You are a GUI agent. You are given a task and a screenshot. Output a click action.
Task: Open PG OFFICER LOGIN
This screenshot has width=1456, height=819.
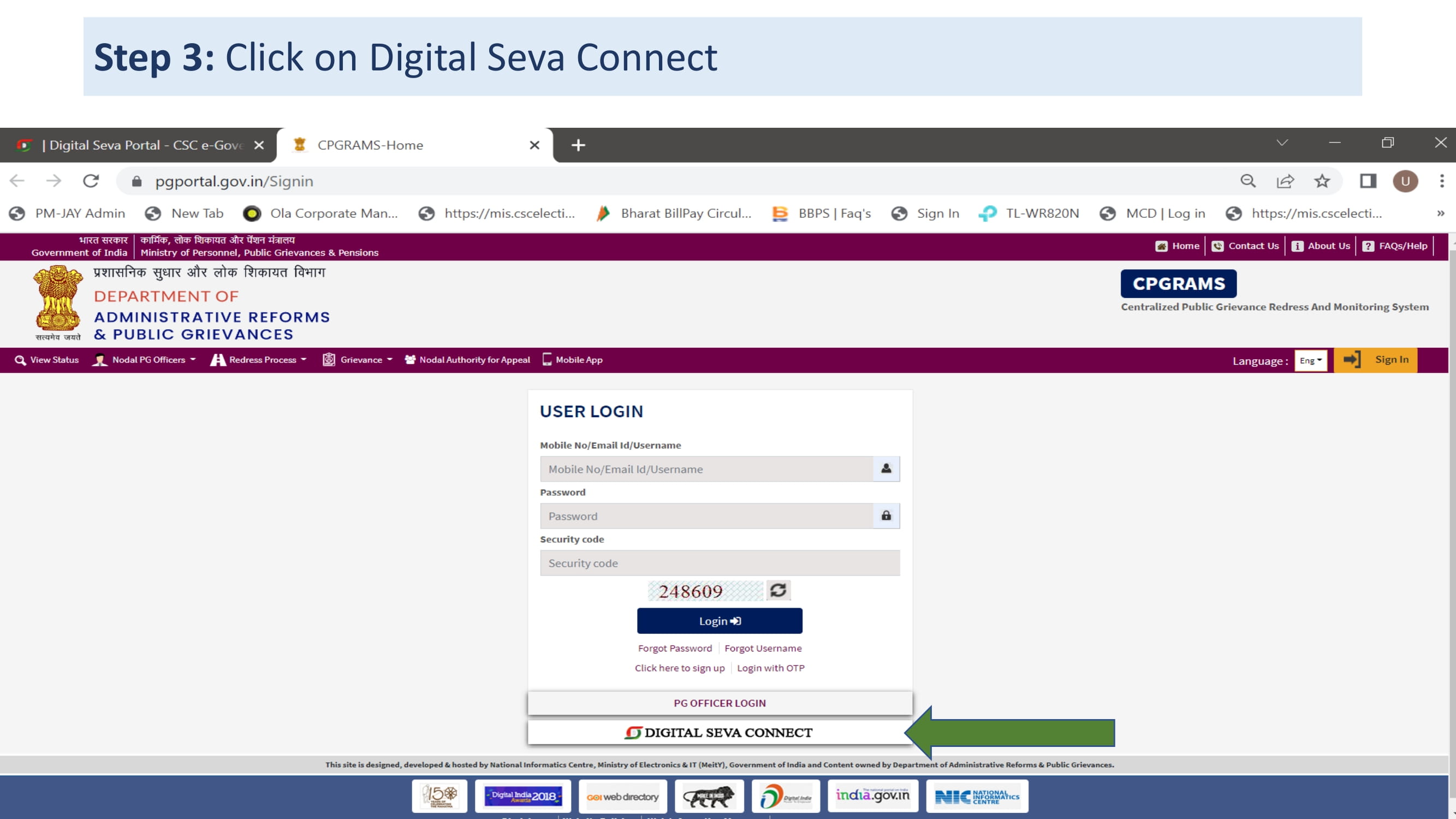click(720, 703)
